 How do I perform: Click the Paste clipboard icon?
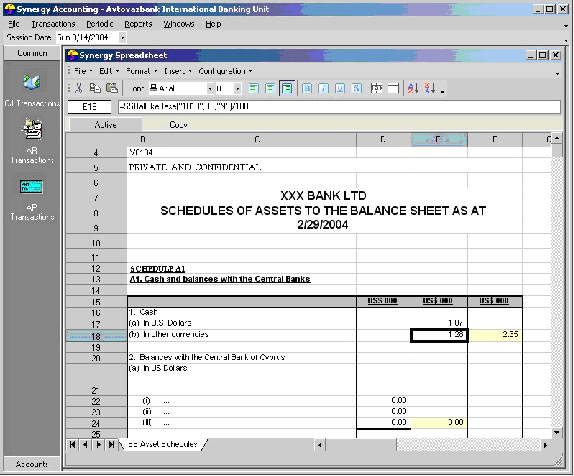click(x=112, y=88)
